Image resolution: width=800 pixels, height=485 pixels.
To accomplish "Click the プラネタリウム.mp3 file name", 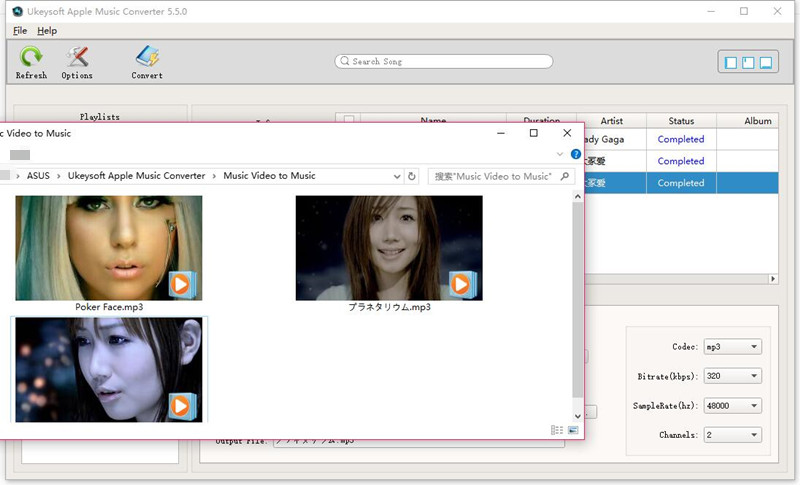I will click(389, 307).
